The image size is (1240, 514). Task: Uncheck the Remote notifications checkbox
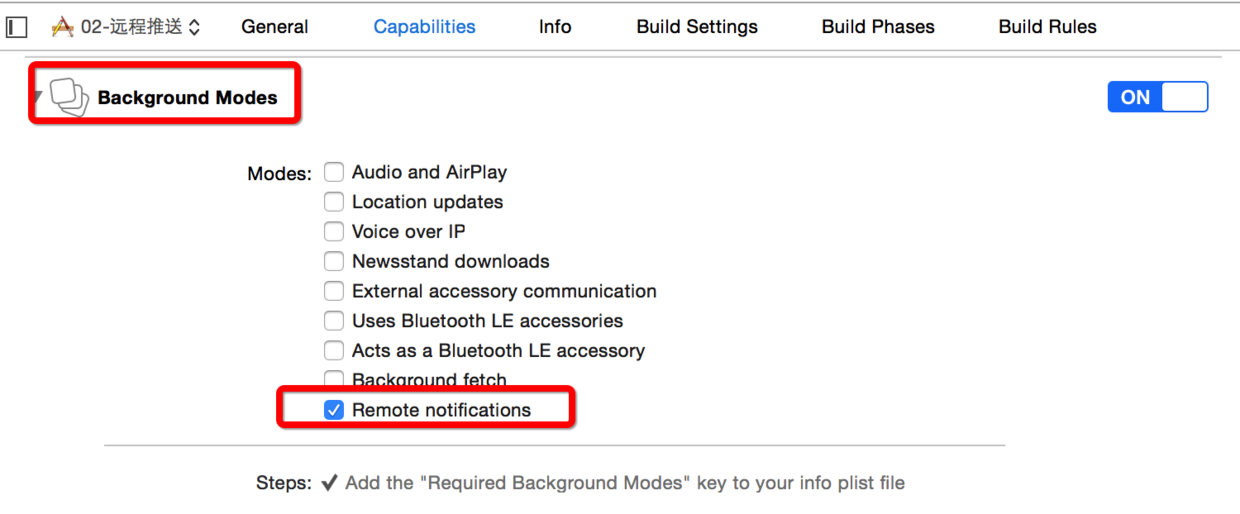tap(334, 410)
